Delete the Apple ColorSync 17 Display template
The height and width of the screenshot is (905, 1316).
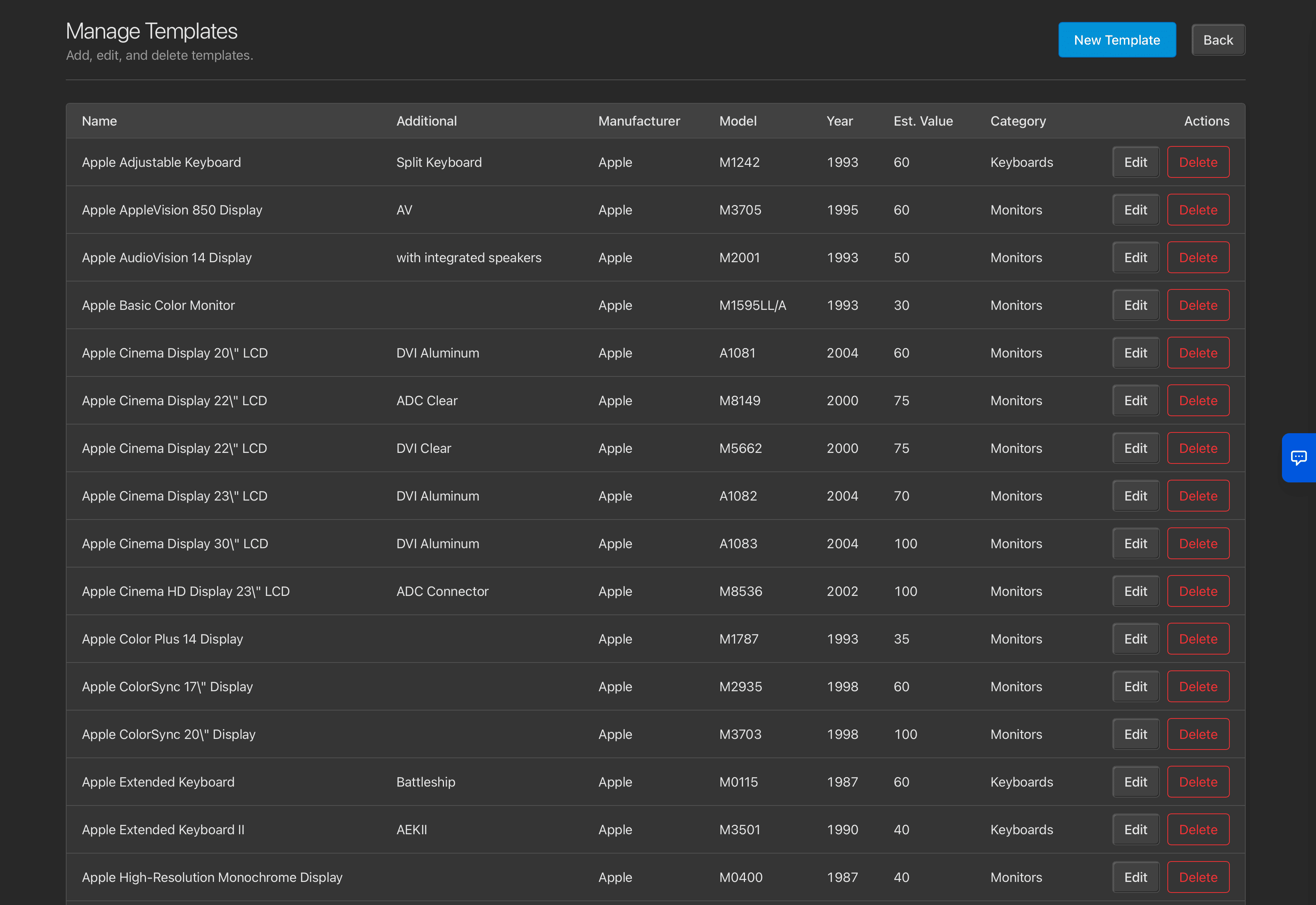point(1198,686)
